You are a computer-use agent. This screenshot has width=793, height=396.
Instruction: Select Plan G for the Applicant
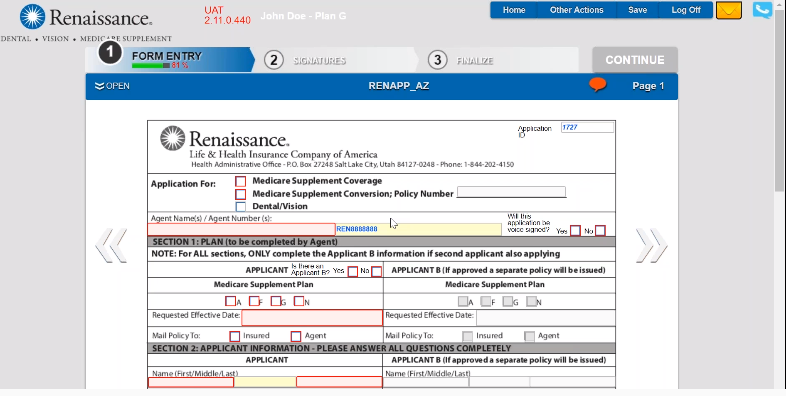click(276, 301)
